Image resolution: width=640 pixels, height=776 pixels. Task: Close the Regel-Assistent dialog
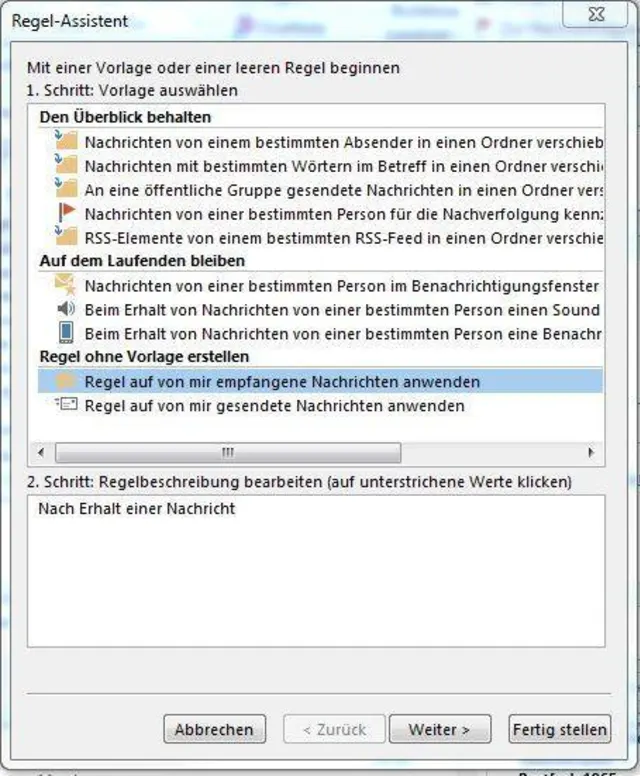598,15
